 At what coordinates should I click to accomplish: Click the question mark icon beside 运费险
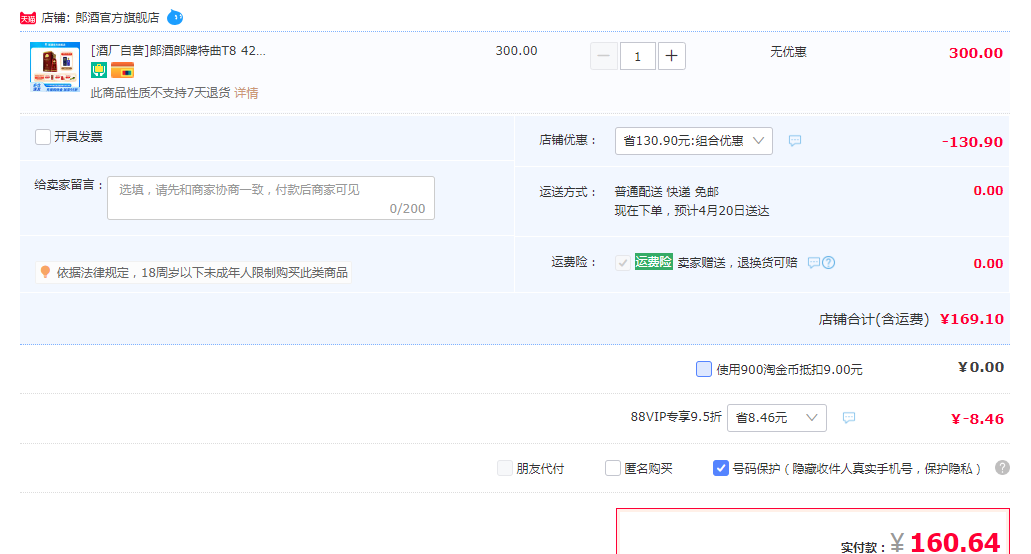point(828,263)
